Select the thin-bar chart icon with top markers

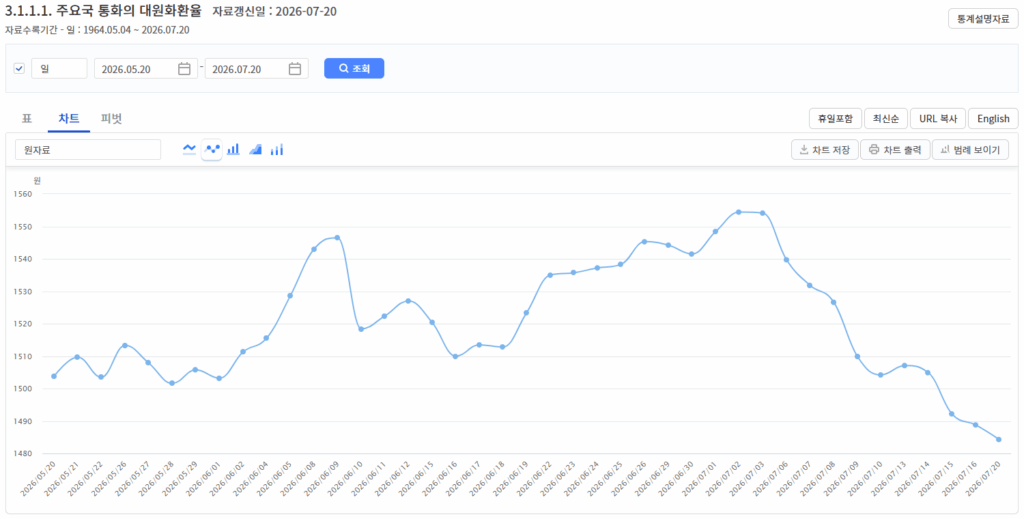point(277,149)
